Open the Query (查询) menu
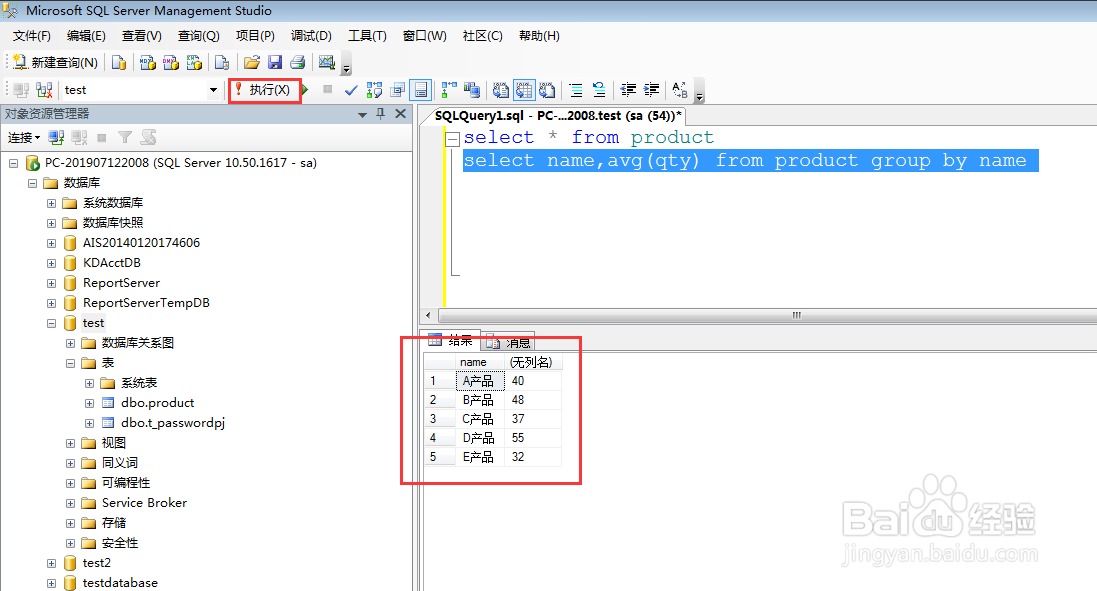The image size is (1097, 591). pyautogui.click(x=198, y=36)
